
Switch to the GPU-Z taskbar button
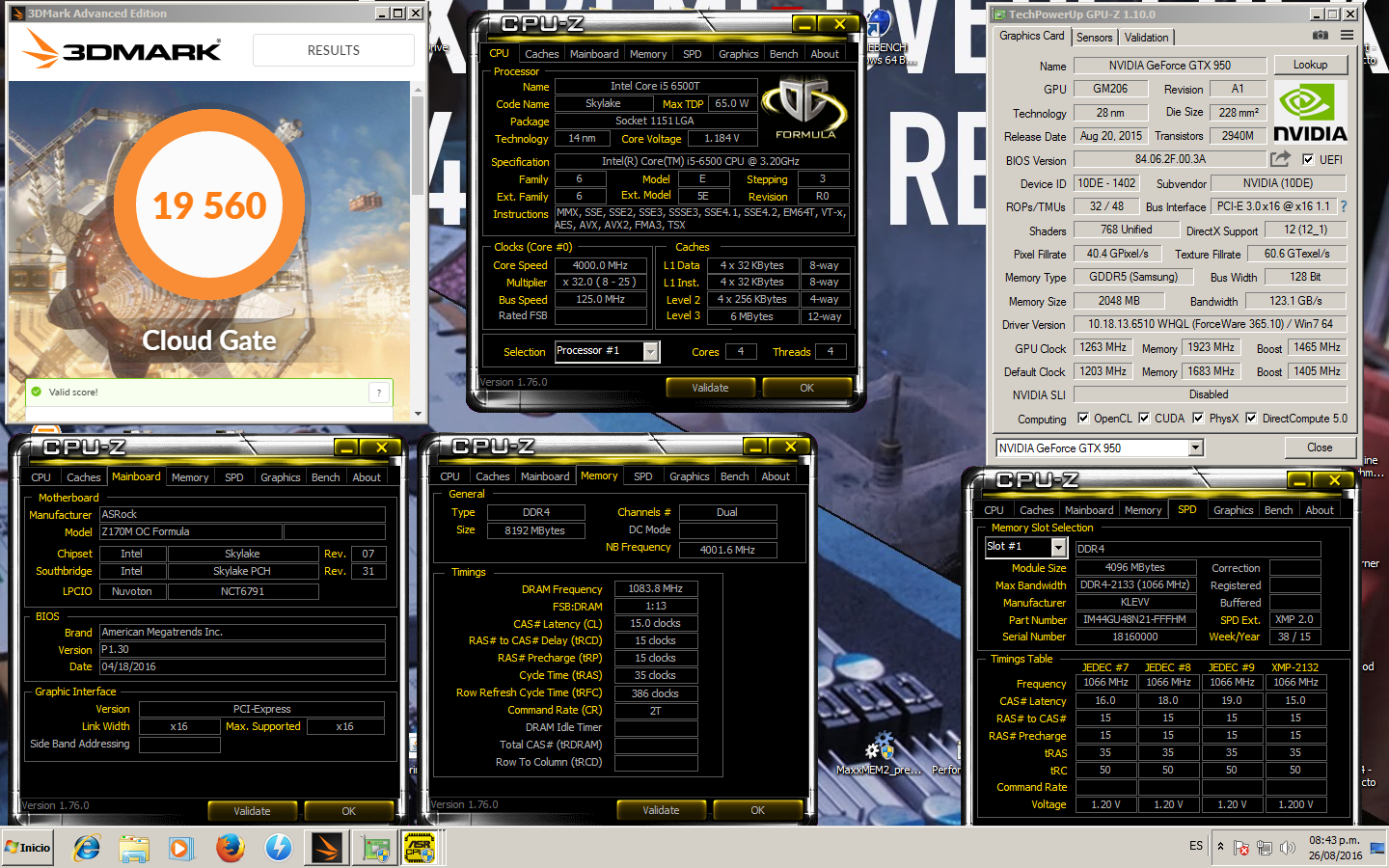pos(374,848)
